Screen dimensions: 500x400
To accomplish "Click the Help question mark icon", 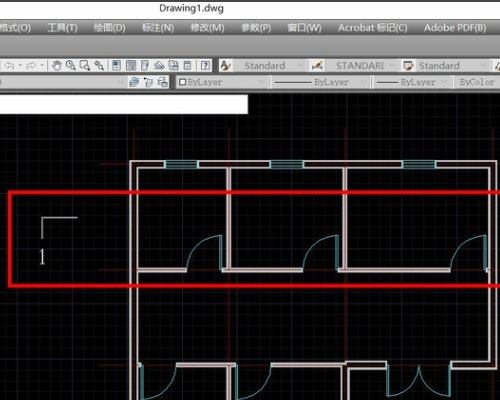I will click(205, 66).
